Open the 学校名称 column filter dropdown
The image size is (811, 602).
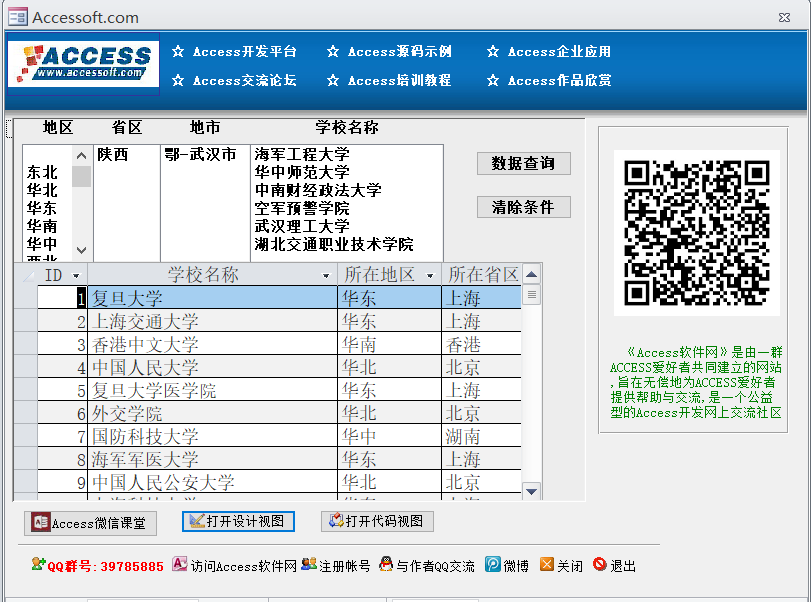[x=326, y=276]
